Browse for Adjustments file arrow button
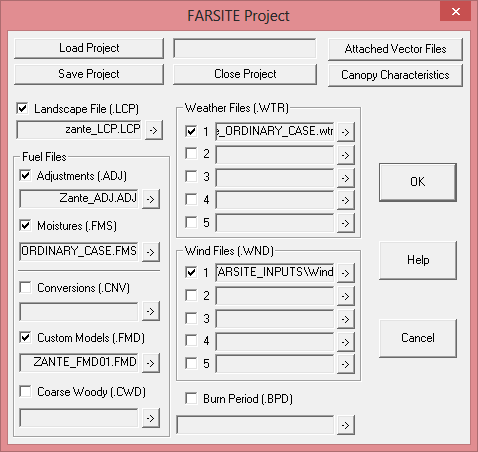The height and width of the screenshot is (452, 478). [151, 199]
